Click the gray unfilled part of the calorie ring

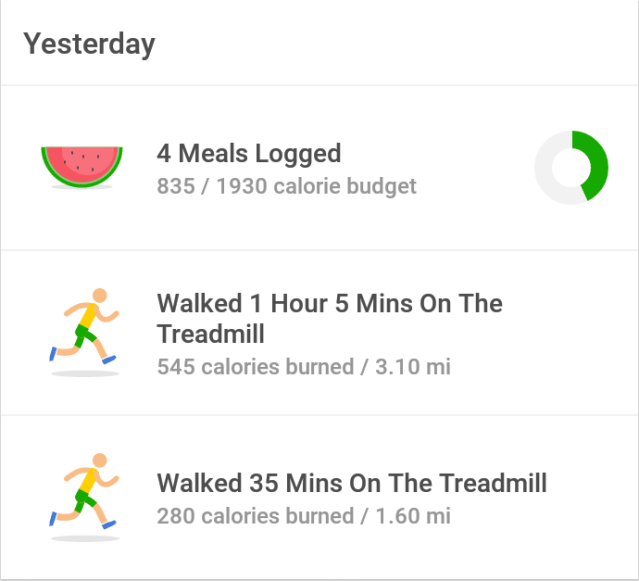(546, 168)
